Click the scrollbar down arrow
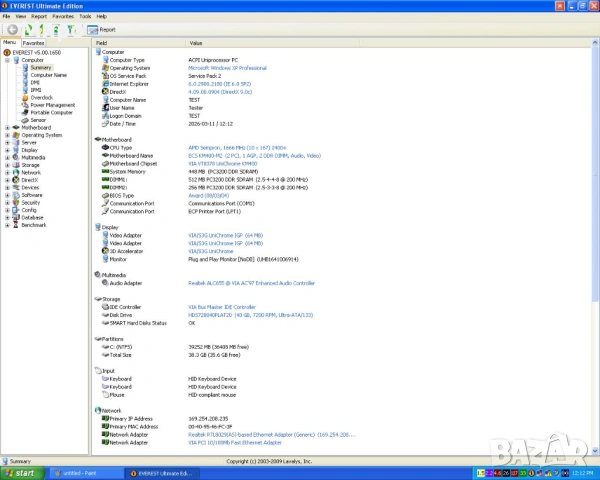This screenshot has height=480, width=600. (x=595, y=451)
